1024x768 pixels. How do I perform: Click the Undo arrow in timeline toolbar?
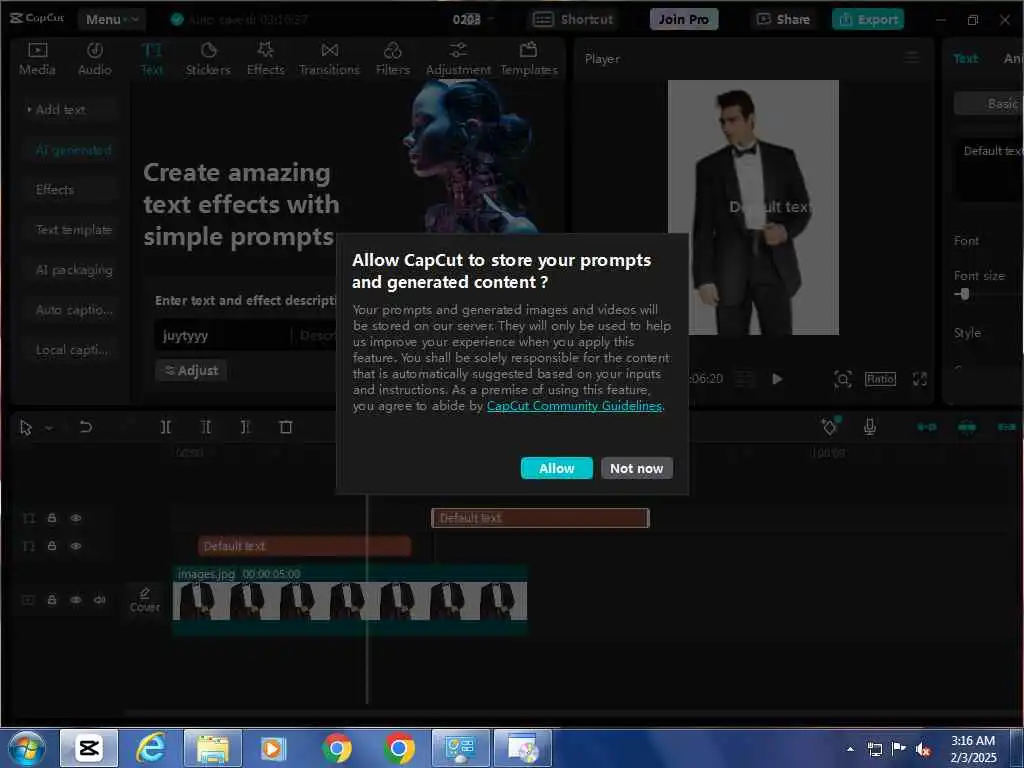point(86,427)
